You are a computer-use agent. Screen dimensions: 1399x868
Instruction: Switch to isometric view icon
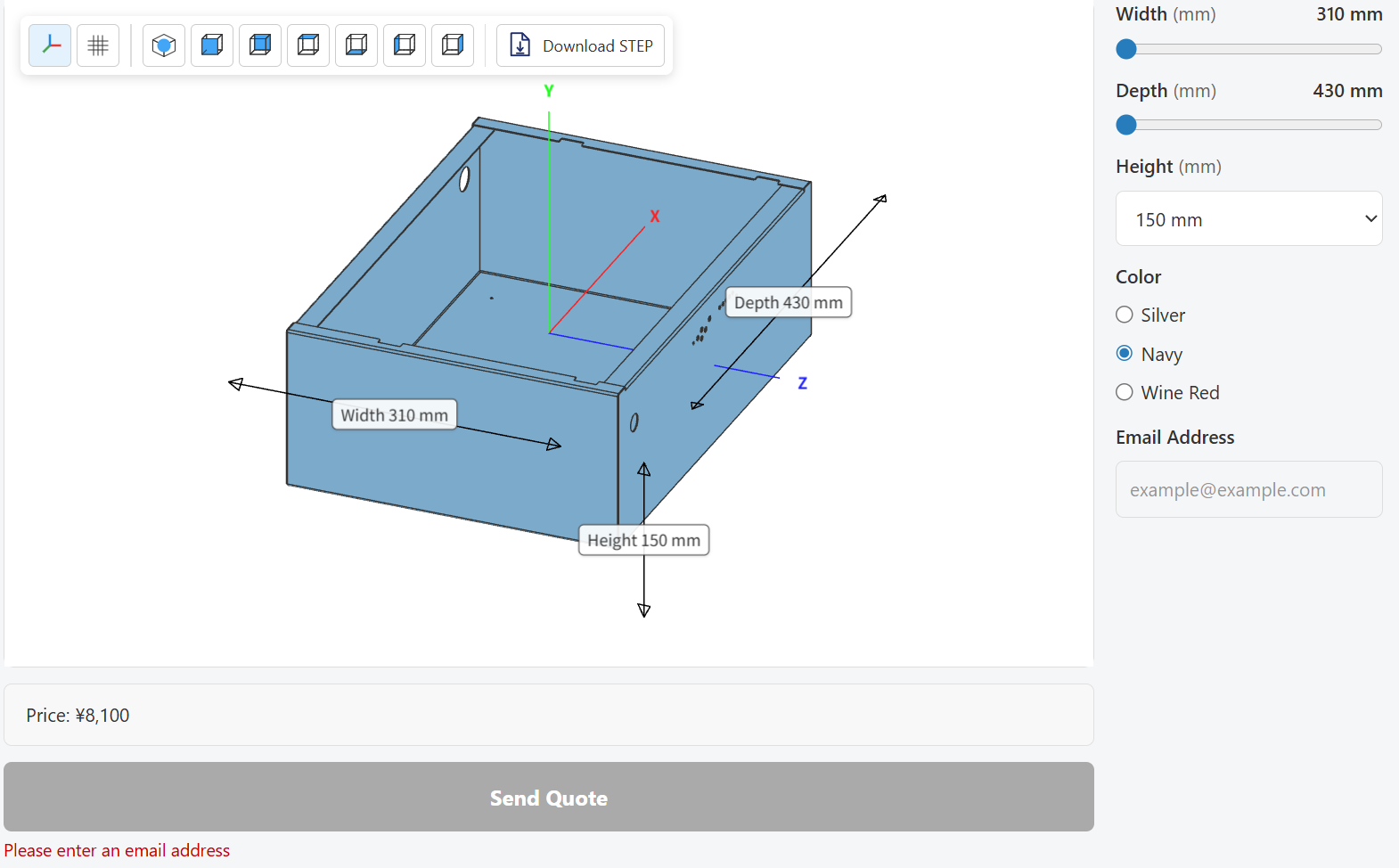[x=164, y=45]
